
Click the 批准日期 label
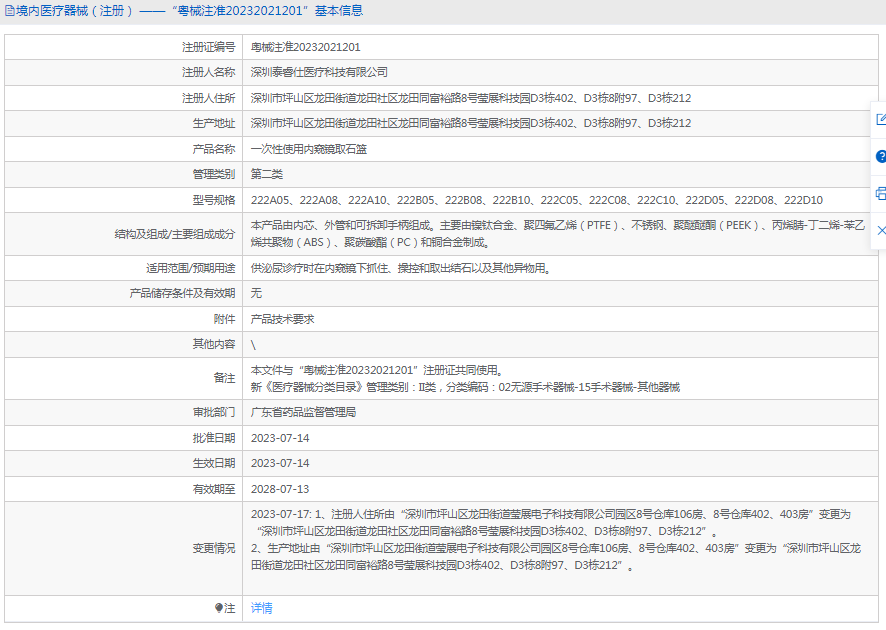pos(214,438)
